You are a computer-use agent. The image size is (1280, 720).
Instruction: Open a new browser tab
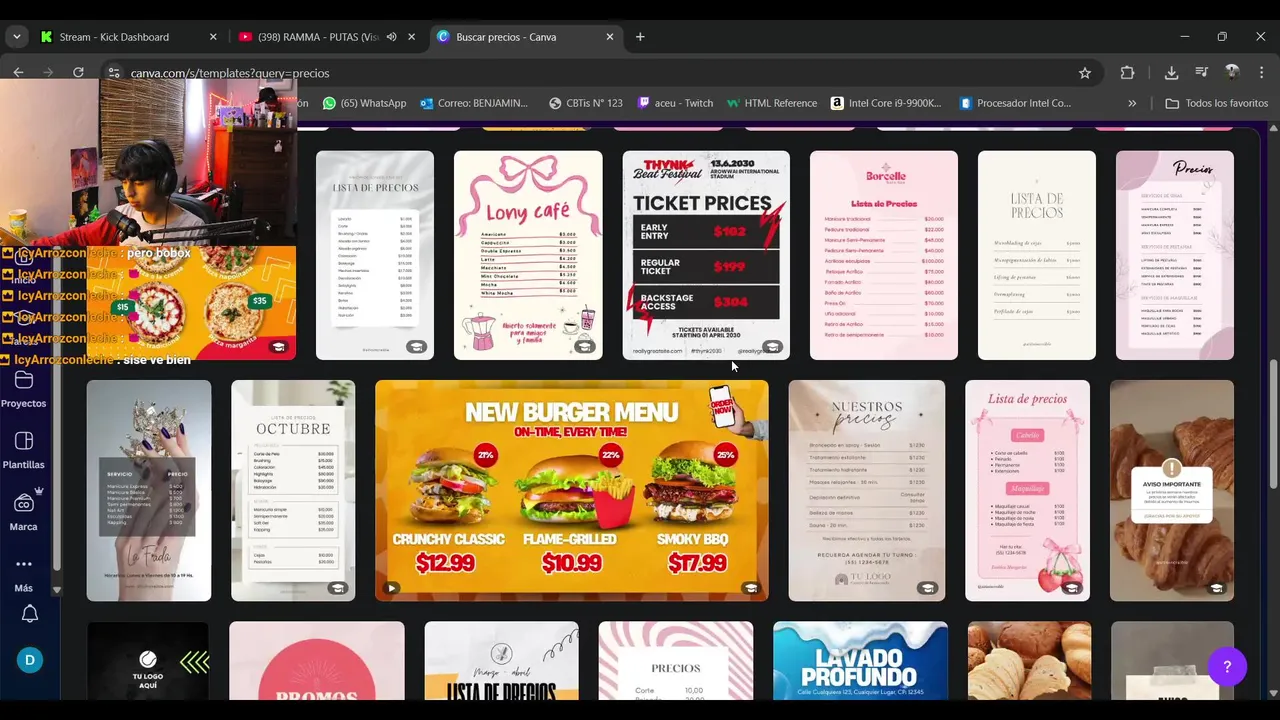640,37
